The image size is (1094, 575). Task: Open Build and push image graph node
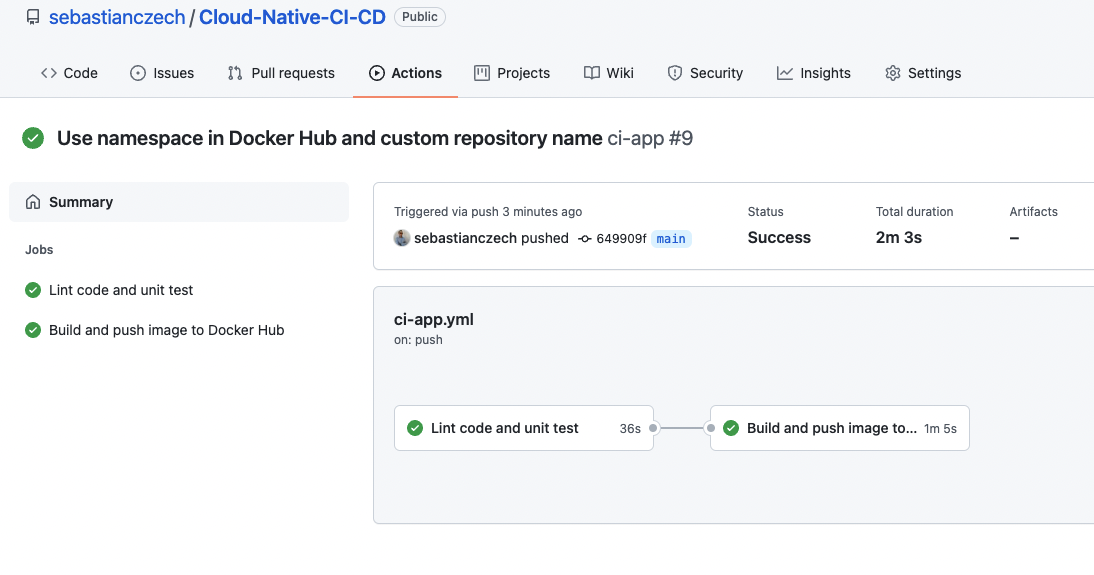(x=840, y=428)
